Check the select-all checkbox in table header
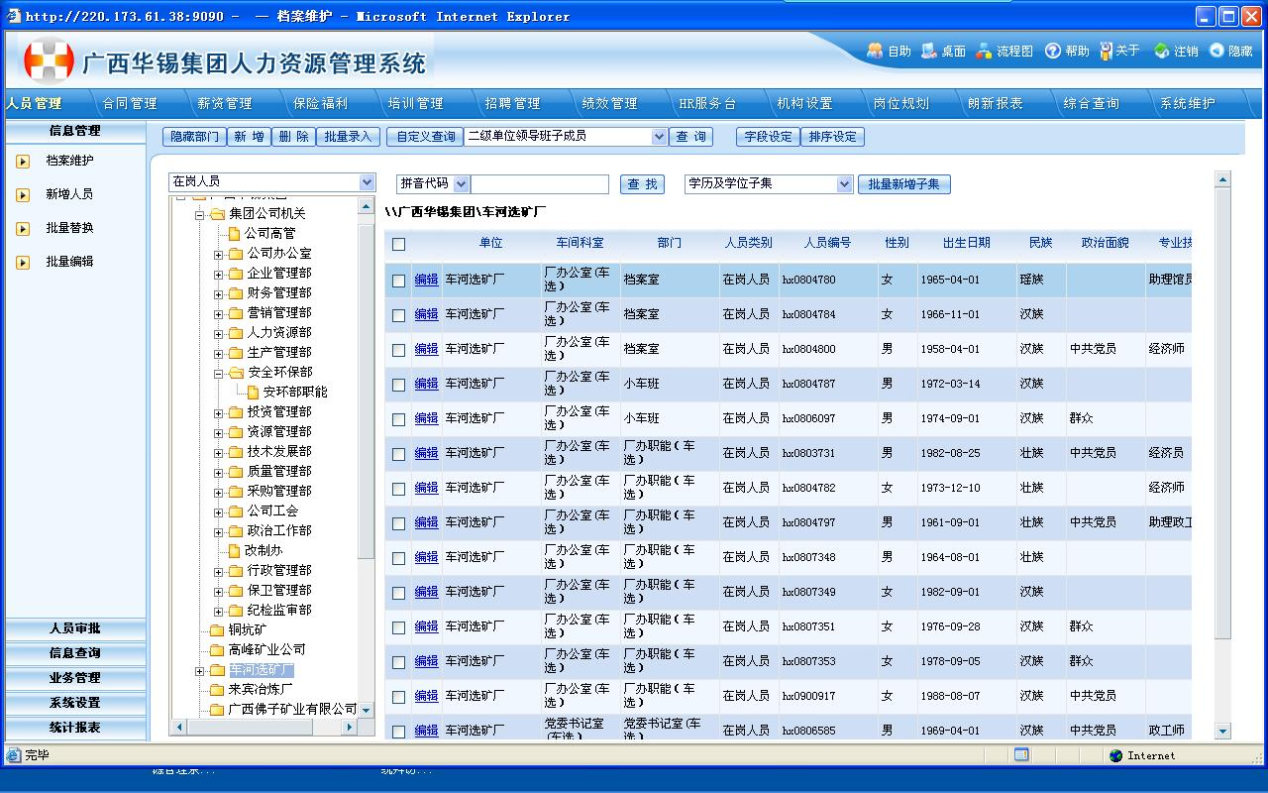 399,244
